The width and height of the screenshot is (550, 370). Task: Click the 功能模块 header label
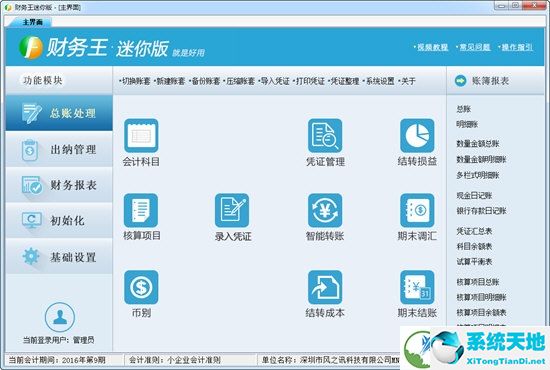click(42, 80)
